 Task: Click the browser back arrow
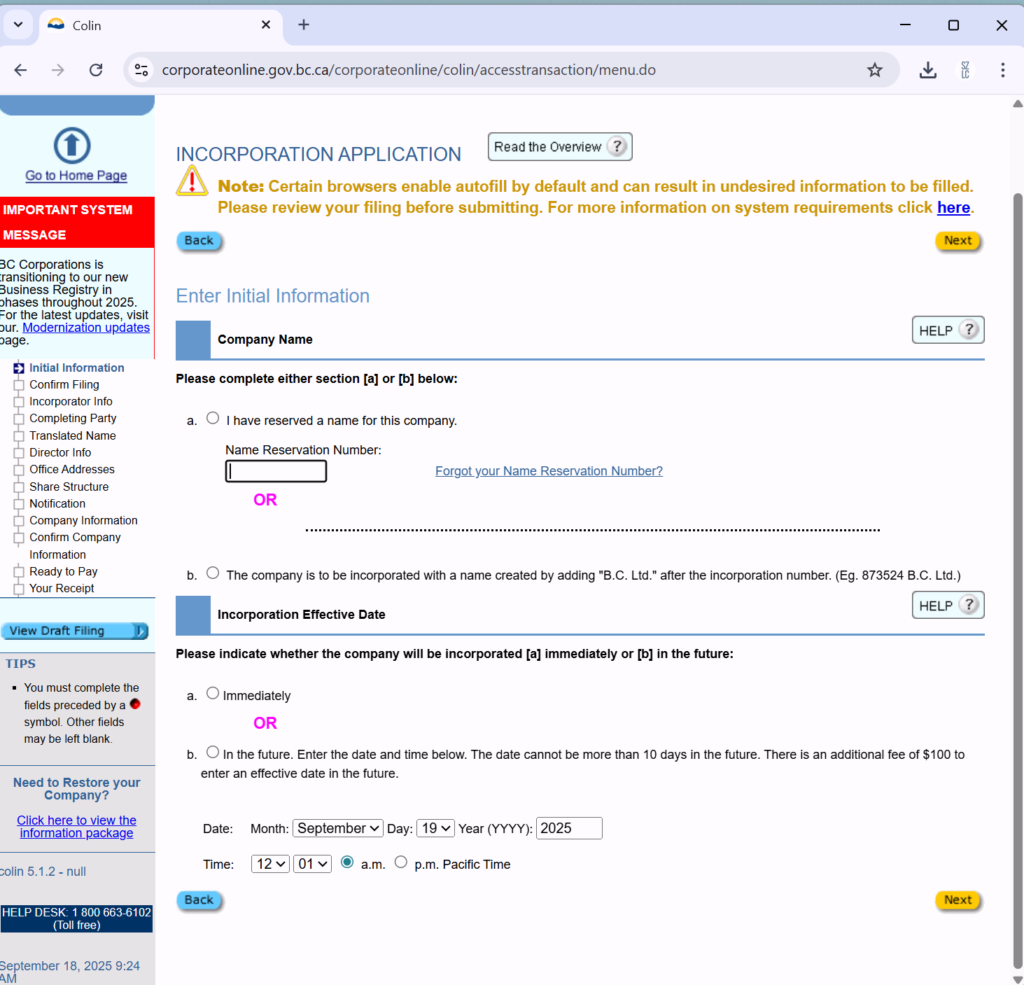pos(21,70)
